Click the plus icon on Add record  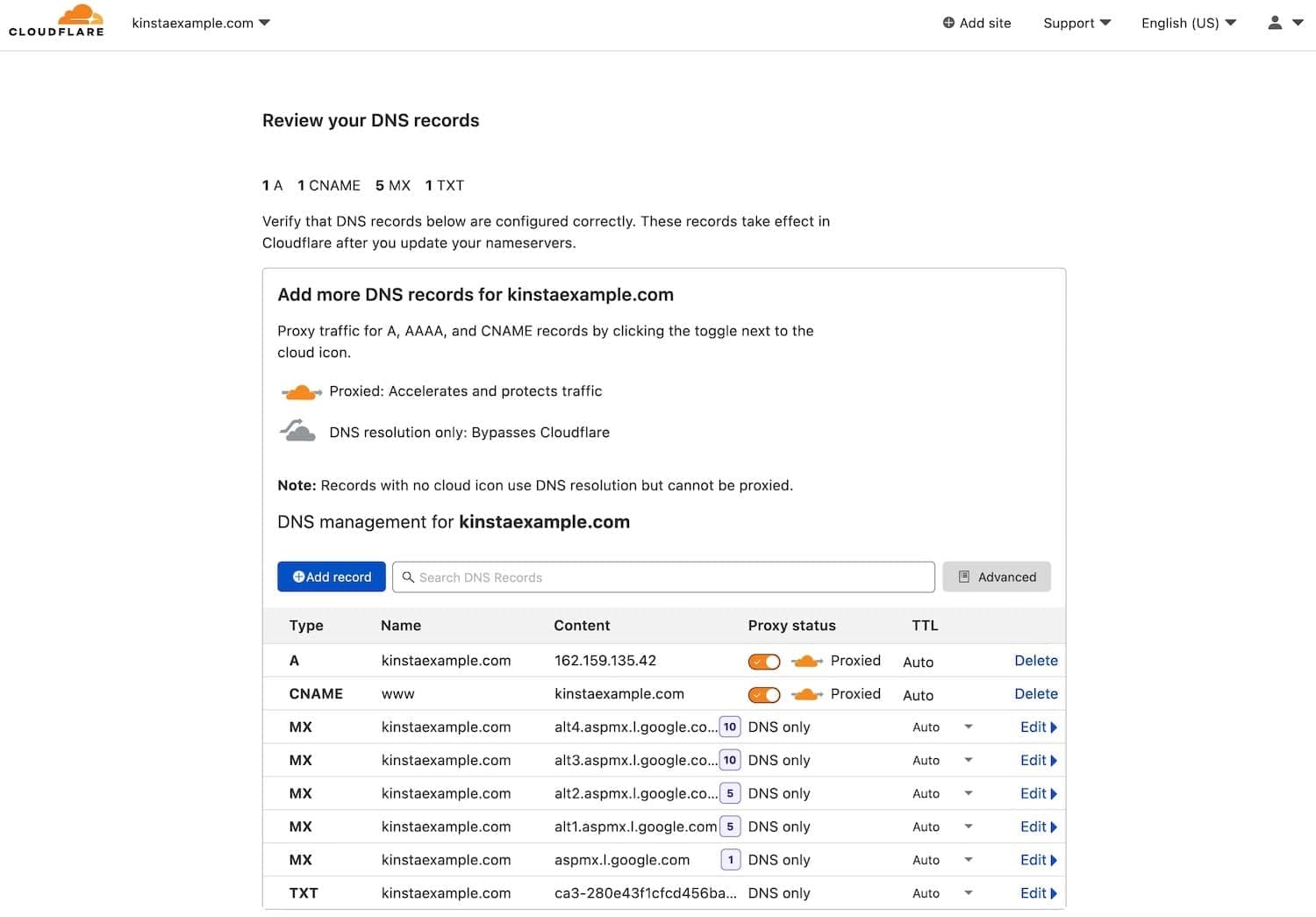coord(298,577)
